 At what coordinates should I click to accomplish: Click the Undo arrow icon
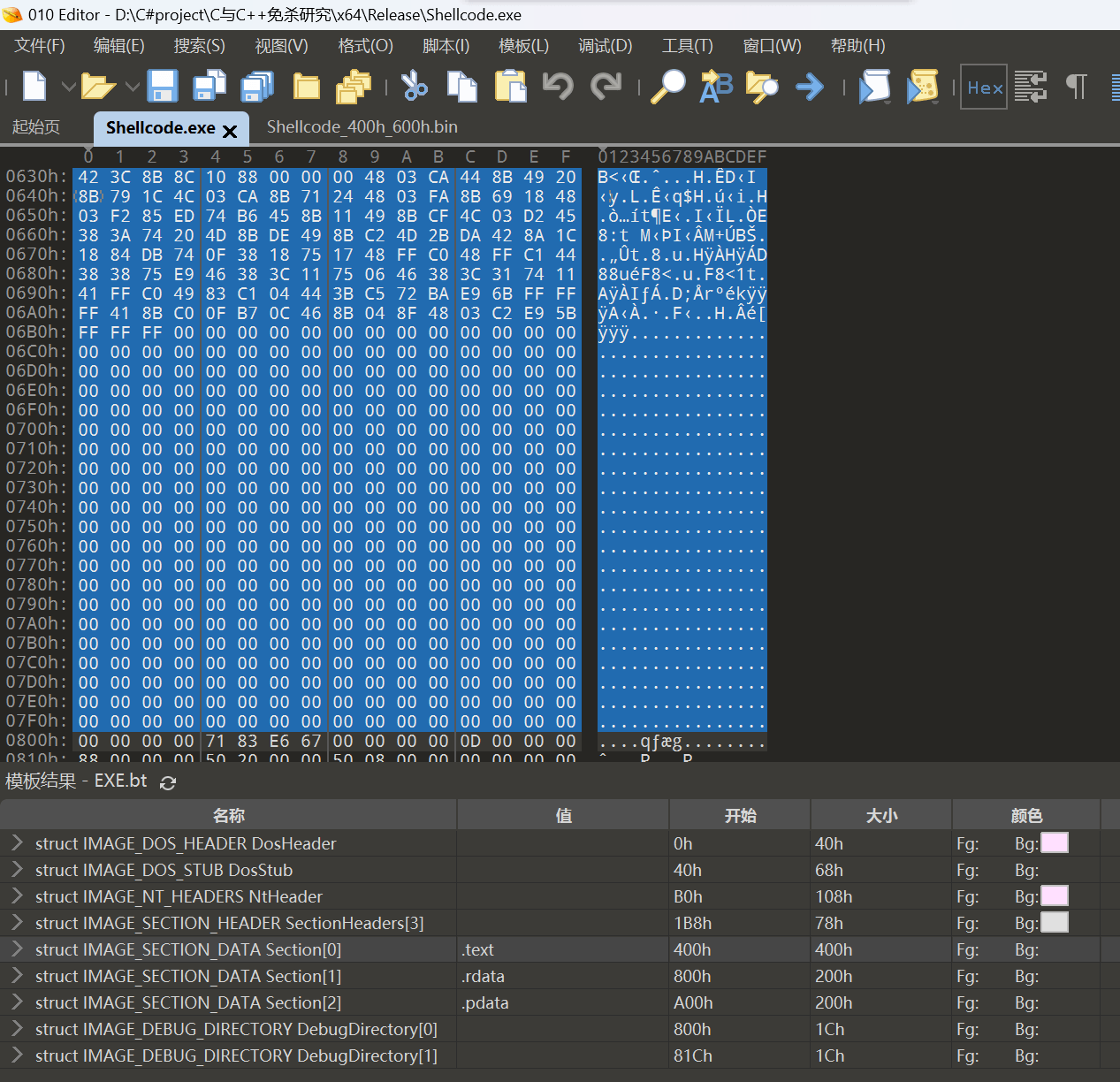558,87
